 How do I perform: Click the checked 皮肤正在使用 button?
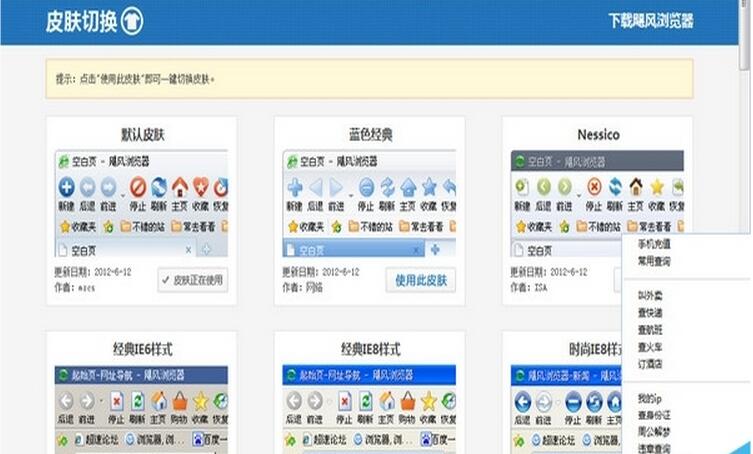(193, 281)
